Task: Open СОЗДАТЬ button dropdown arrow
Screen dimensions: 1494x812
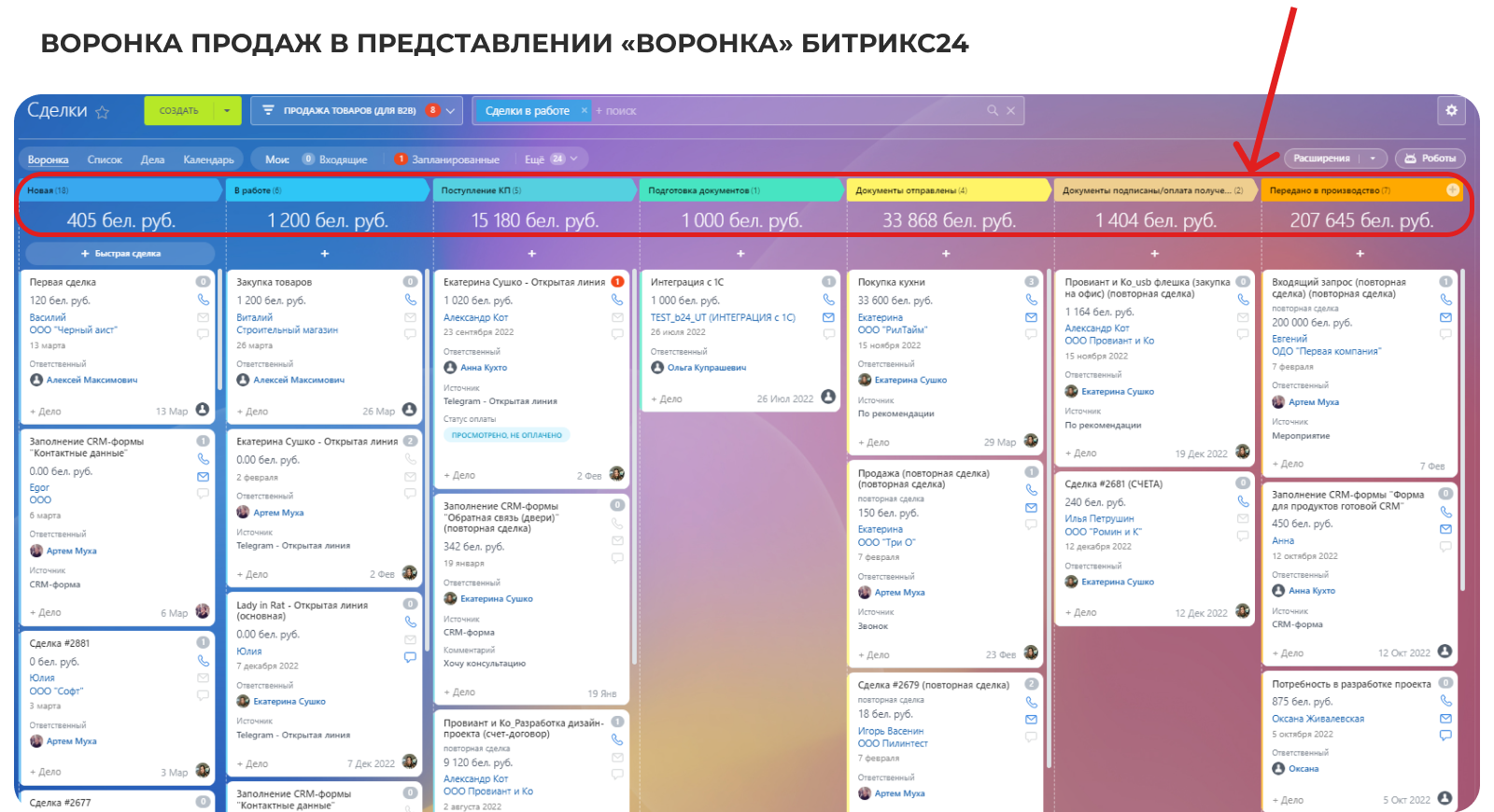Action: [227, 110]
